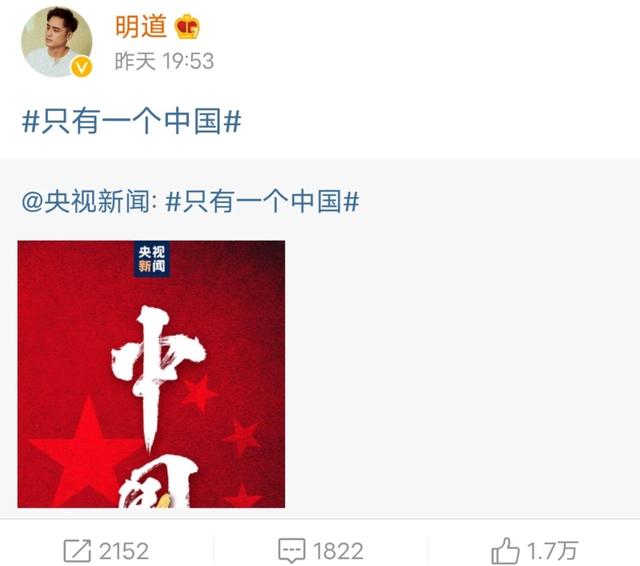Tap the small star beside the 中 character
Screen dimensions: 640x566
[x=200, y=393]
